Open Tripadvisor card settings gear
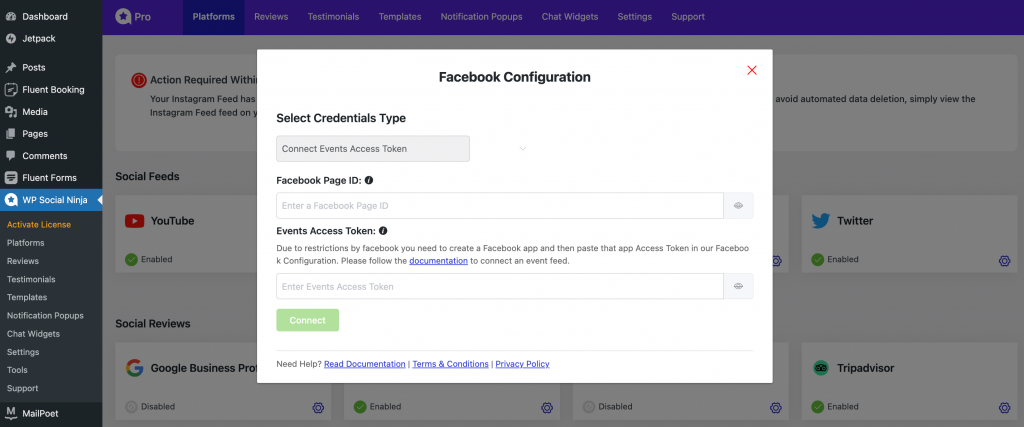This screenshot has height=427, width=1024. (x=1004, y=407)
